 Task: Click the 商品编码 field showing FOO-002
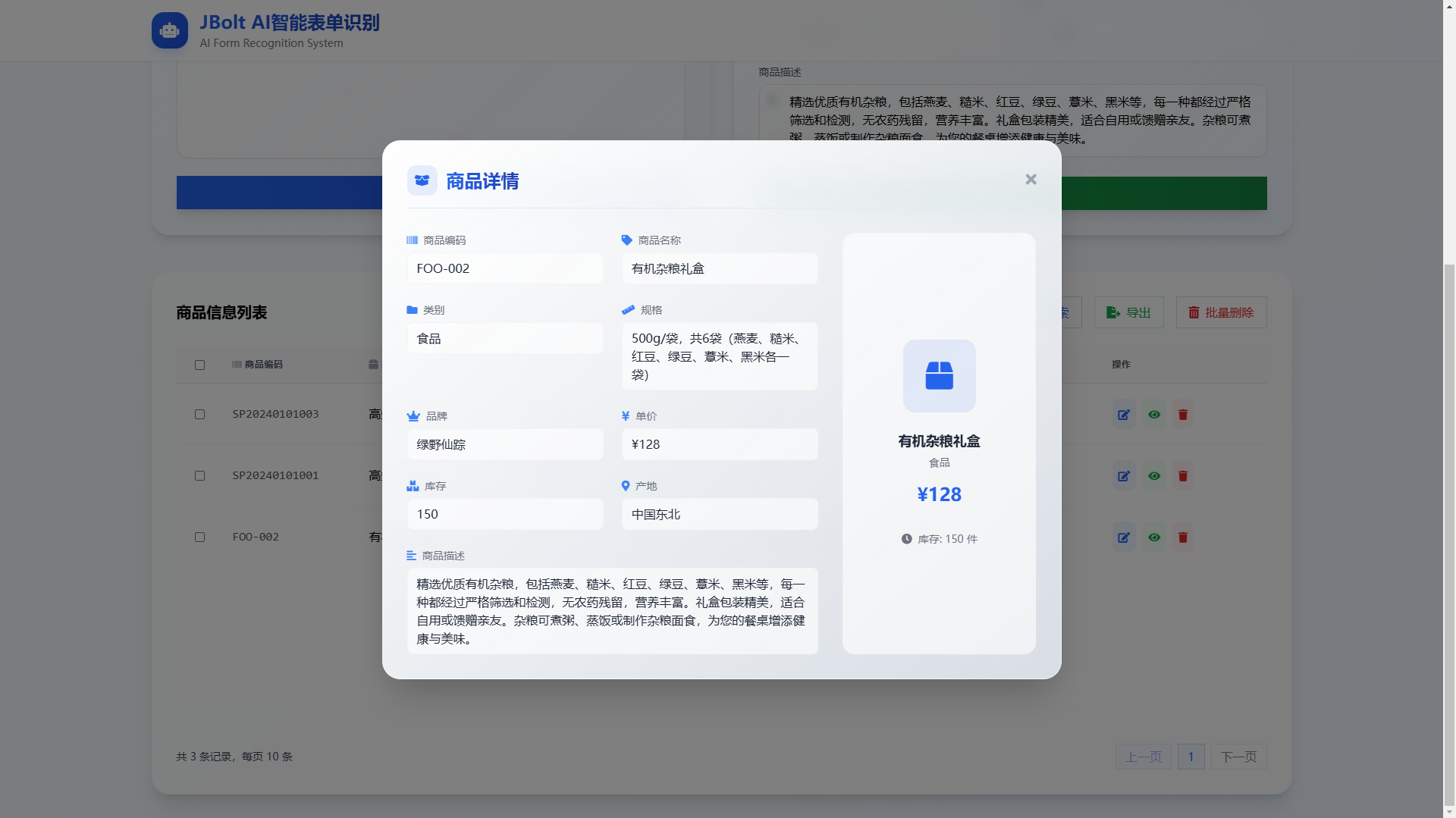click(505, 268)
